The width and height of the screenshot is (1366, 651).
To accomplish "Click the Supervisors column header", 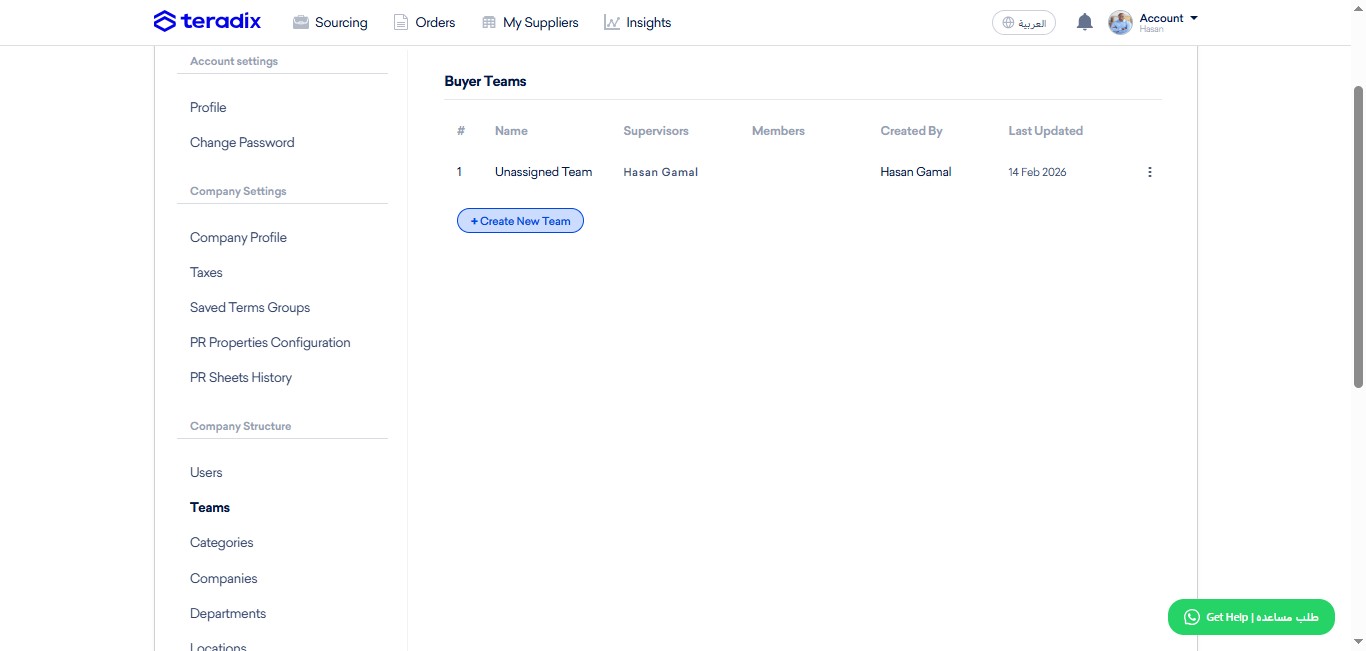I will coord(656,131).
